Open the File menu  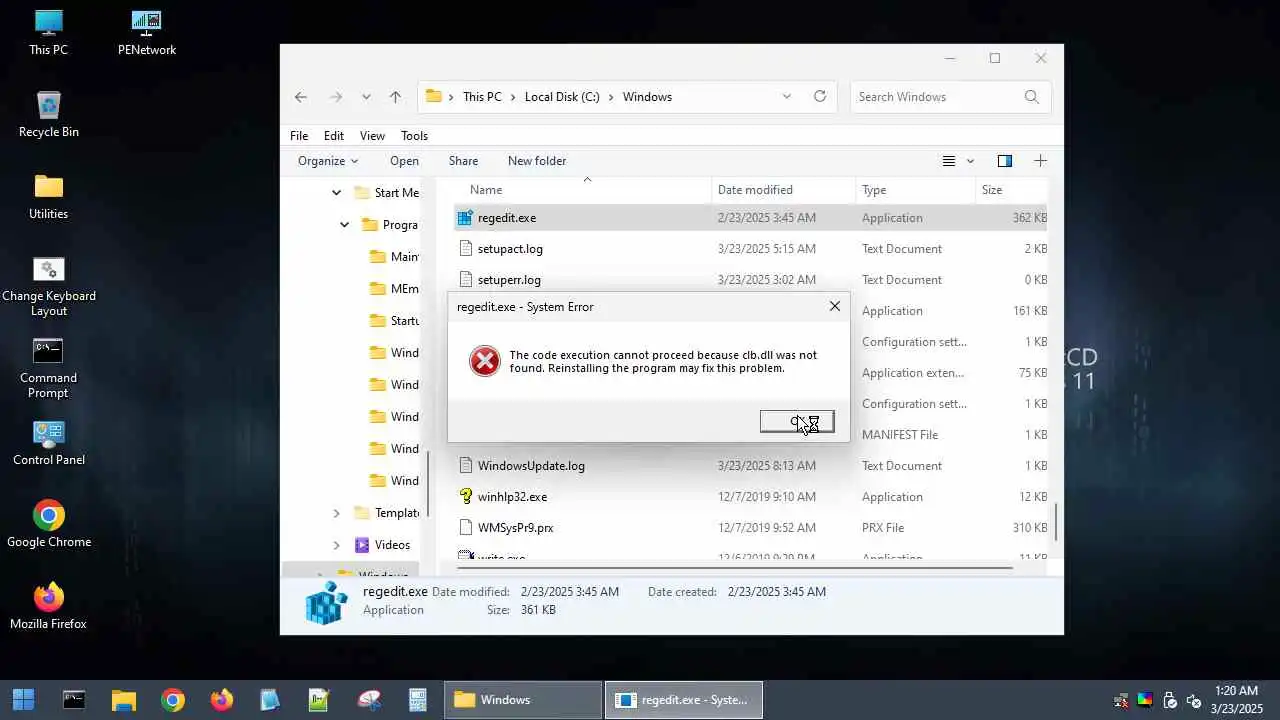click(x=299, y=136)
